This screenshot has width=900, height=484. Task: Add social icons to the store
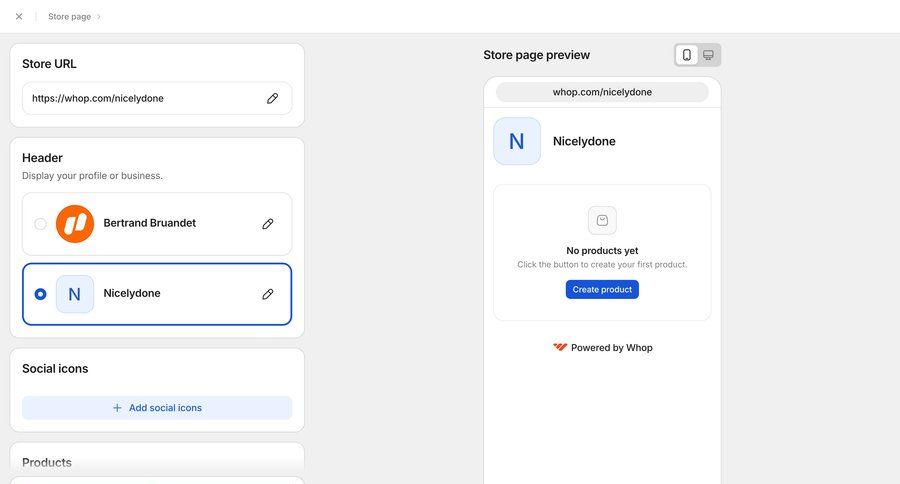point(157,408)
